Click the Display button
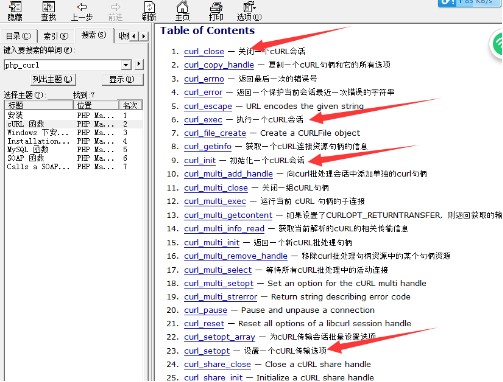503x382 pixels. pos(122,79)
